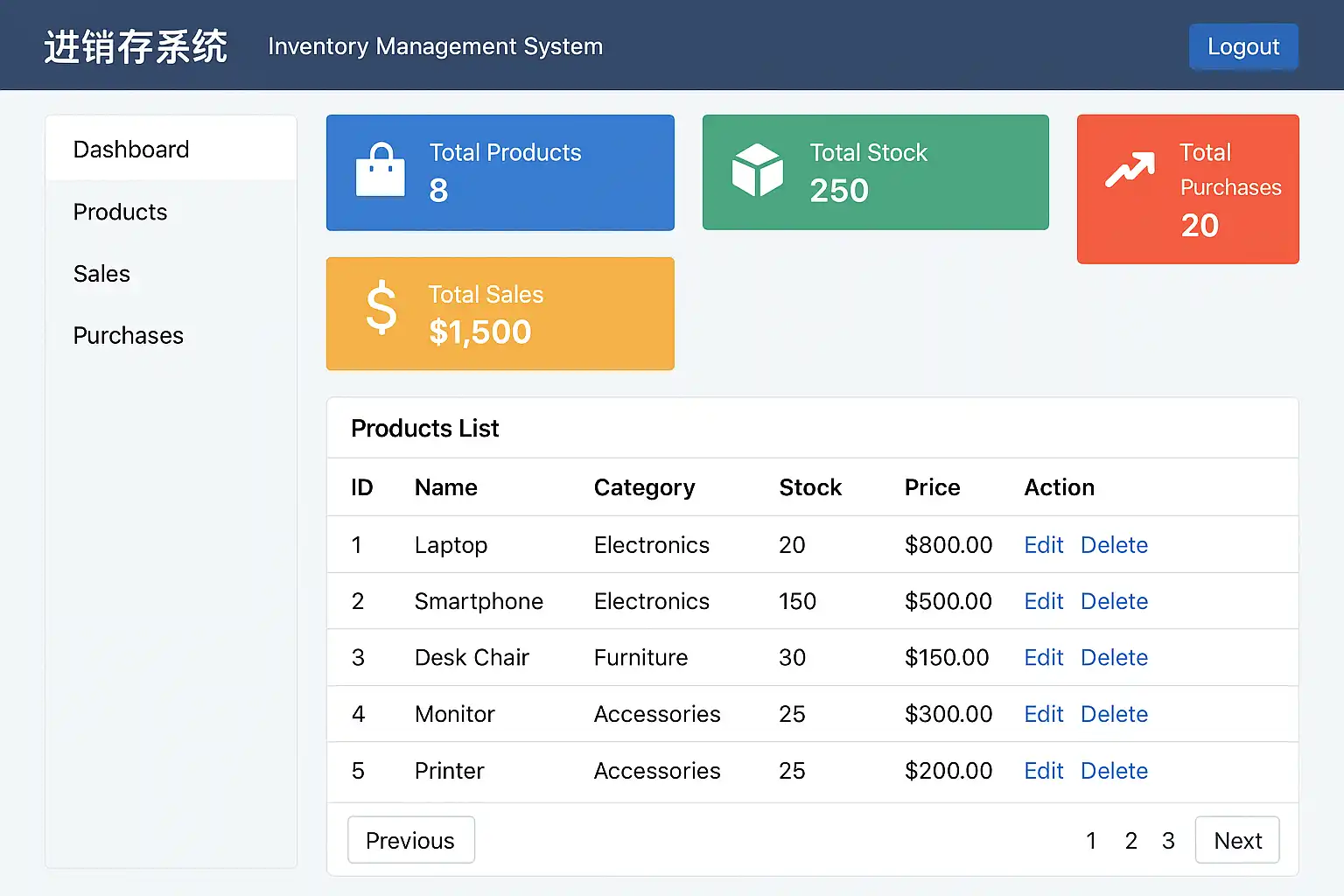Edit the Printer product row

(x=1043, y=771)
